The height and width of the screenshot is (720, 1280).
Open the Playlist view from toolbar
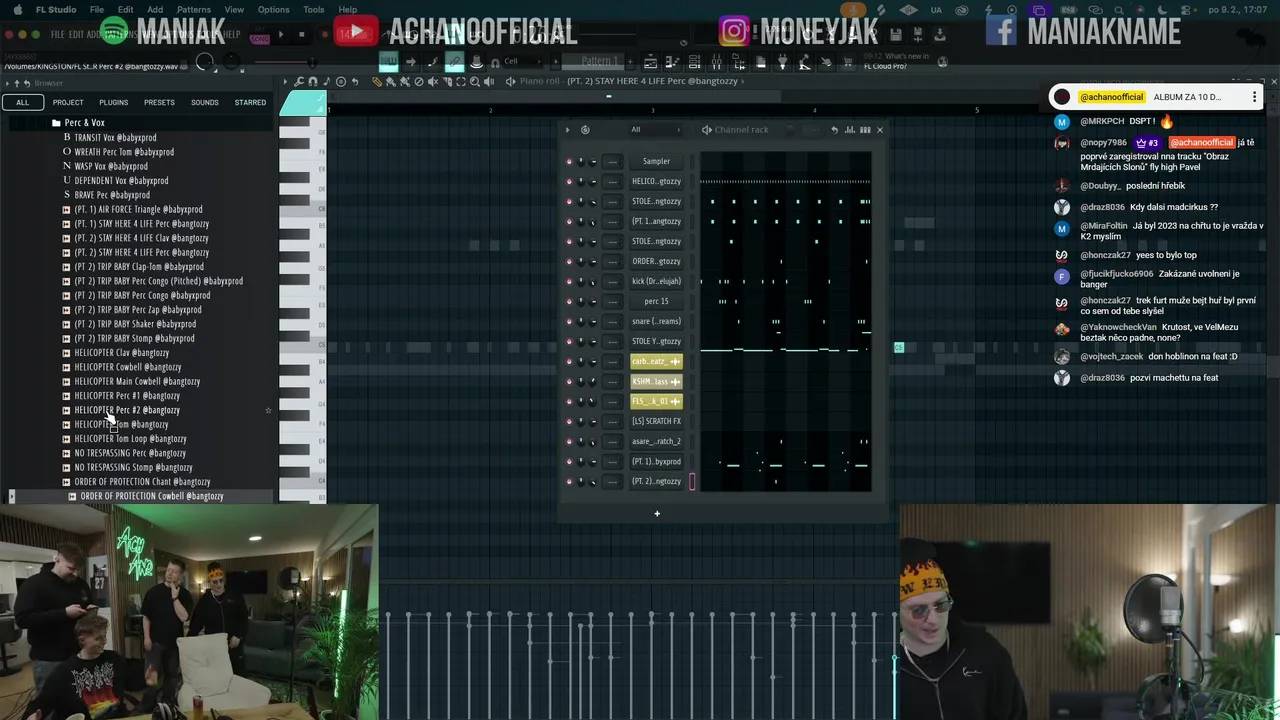651,62
